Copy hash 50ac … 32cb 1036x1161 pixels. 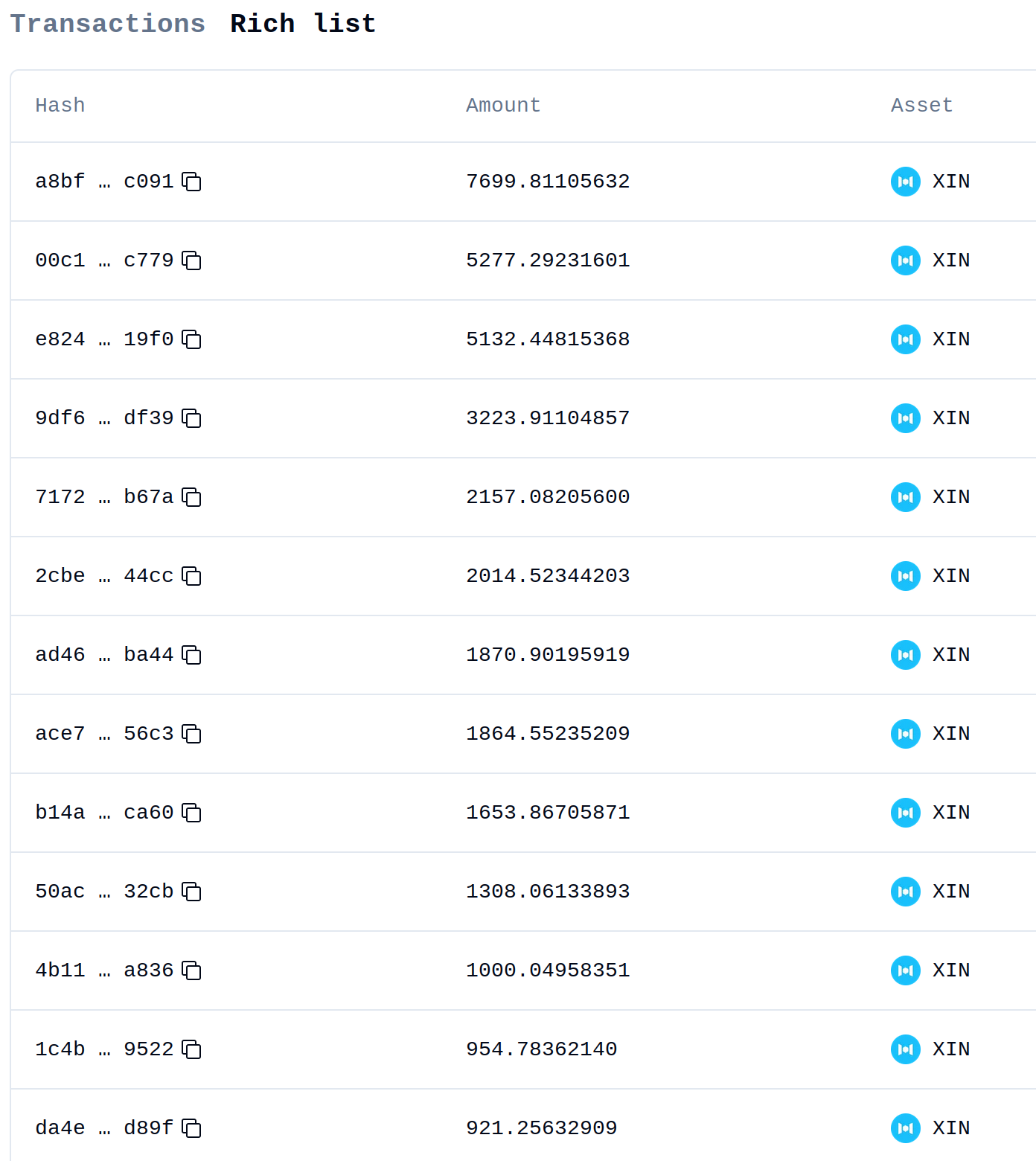pos(192,892)
